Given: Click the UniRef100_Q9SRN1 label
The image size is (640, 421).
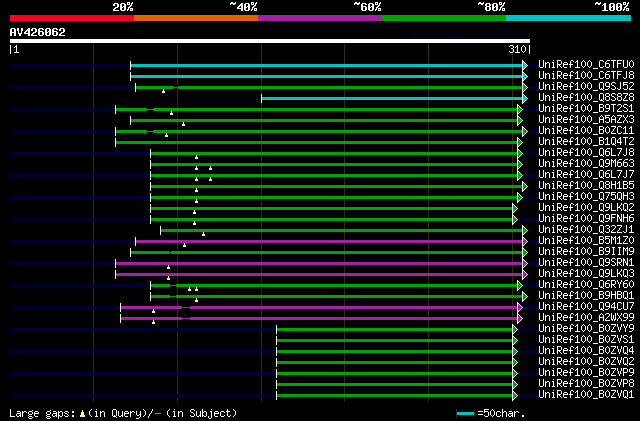Looking at the screenshot, I should pyautogui.click(x=586, y=263).
